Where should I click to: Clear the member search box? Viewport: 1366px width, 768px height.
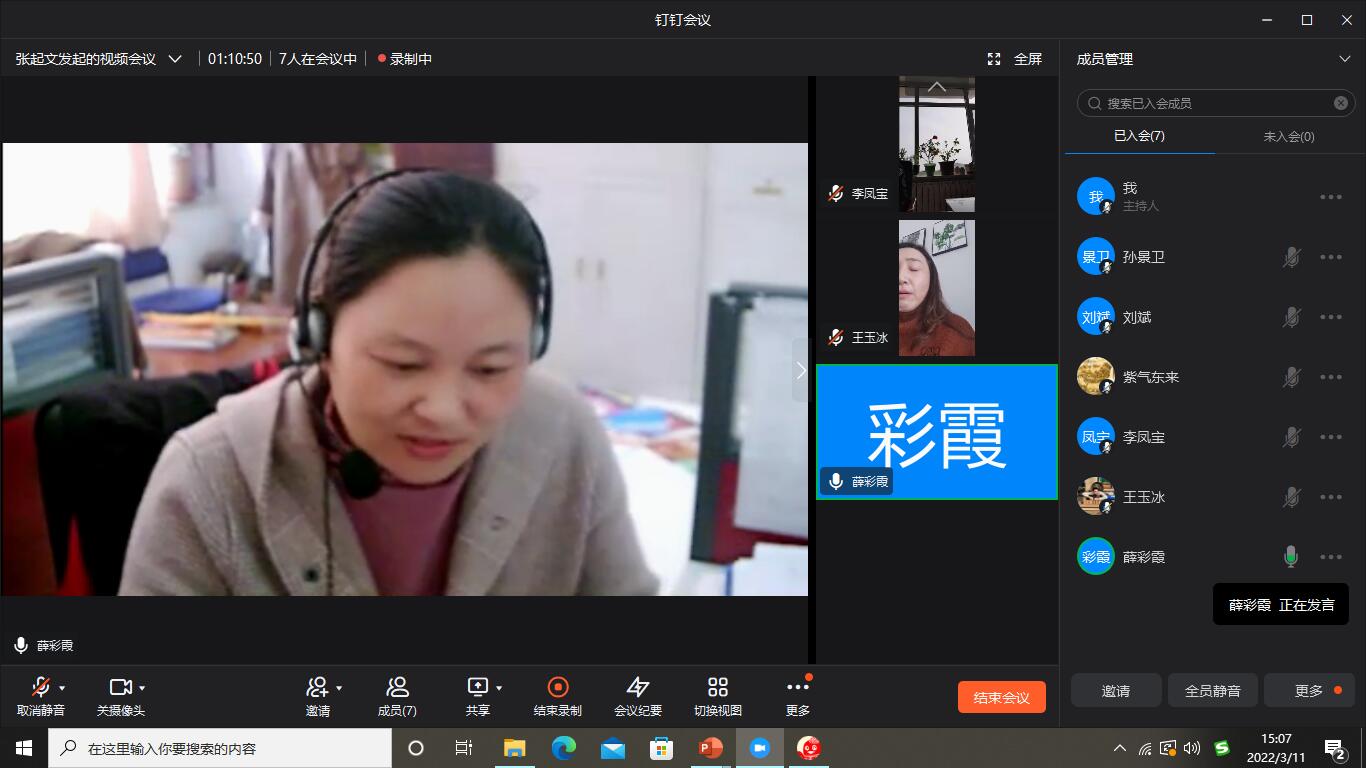(x=1340, y=103)
